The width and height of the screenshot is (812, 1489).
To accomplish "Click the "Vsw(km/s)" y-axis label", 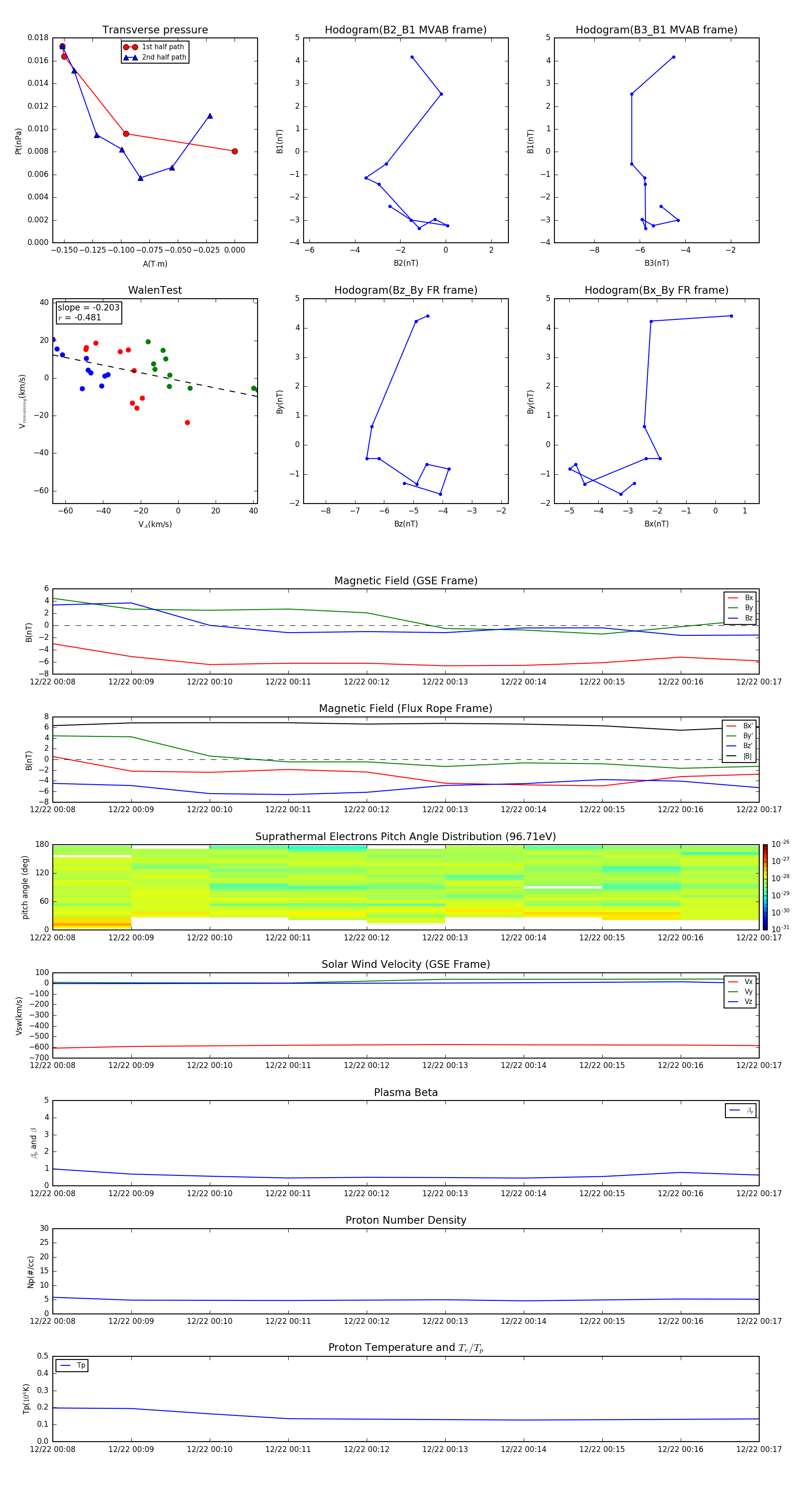I will 18,1016.
